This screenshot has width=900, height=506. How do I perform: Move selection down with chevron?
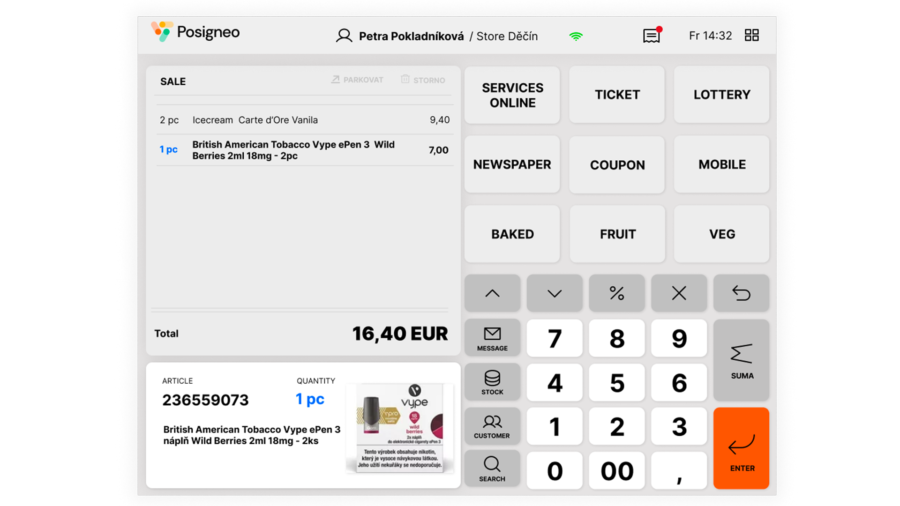[554, 293]
